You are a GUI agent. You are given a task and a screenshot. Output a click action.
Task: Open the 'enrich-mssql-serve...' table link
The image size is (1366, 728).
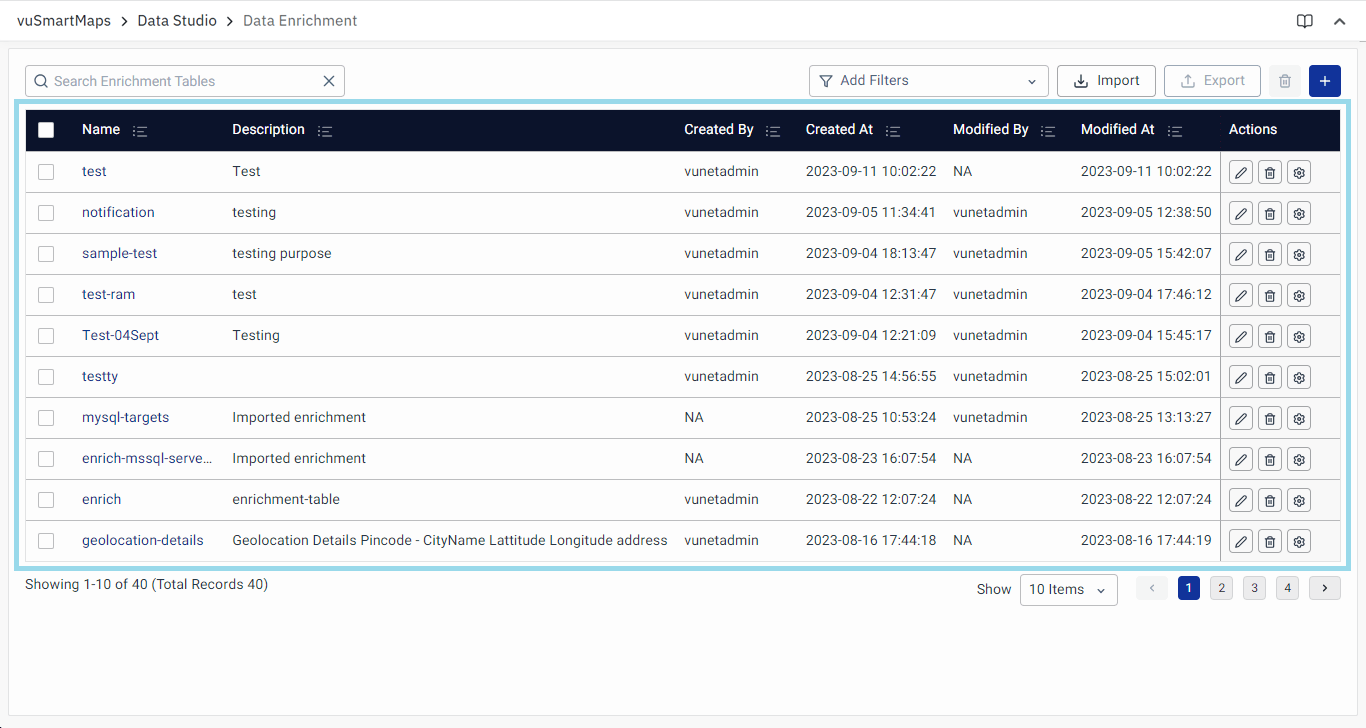tap(147, 459)
